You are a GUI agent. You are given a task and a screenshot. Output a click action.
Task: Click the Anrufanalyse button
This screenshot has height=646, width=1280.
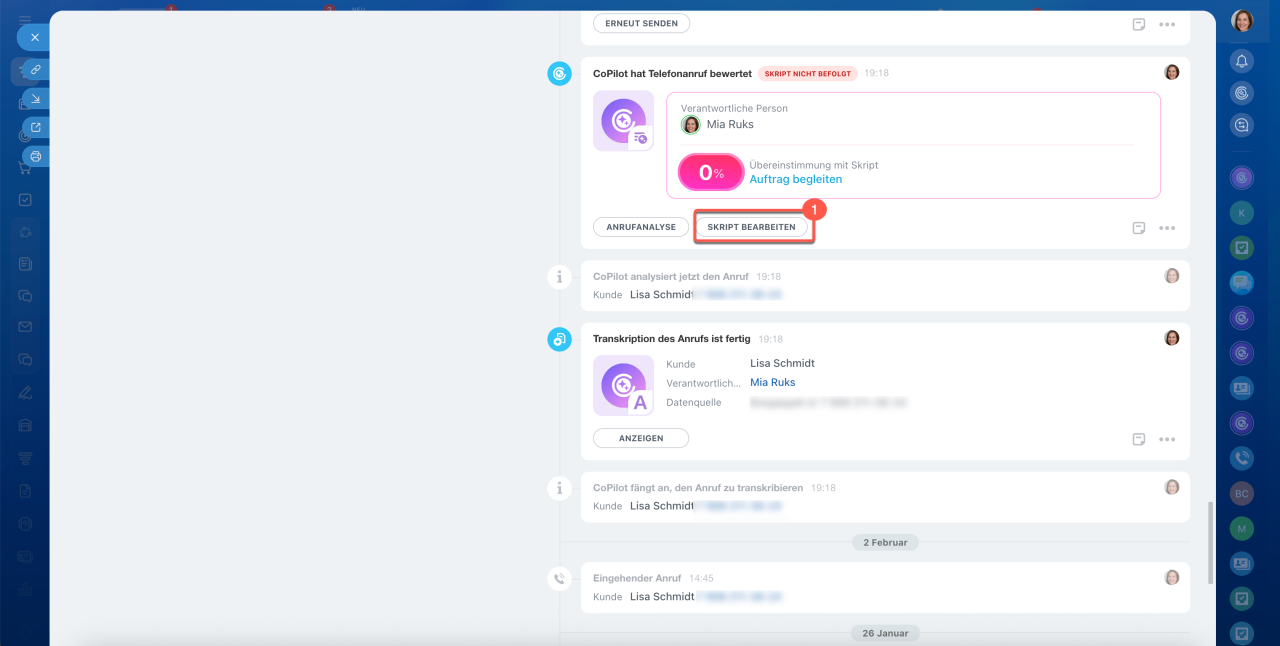coord(640,227)
